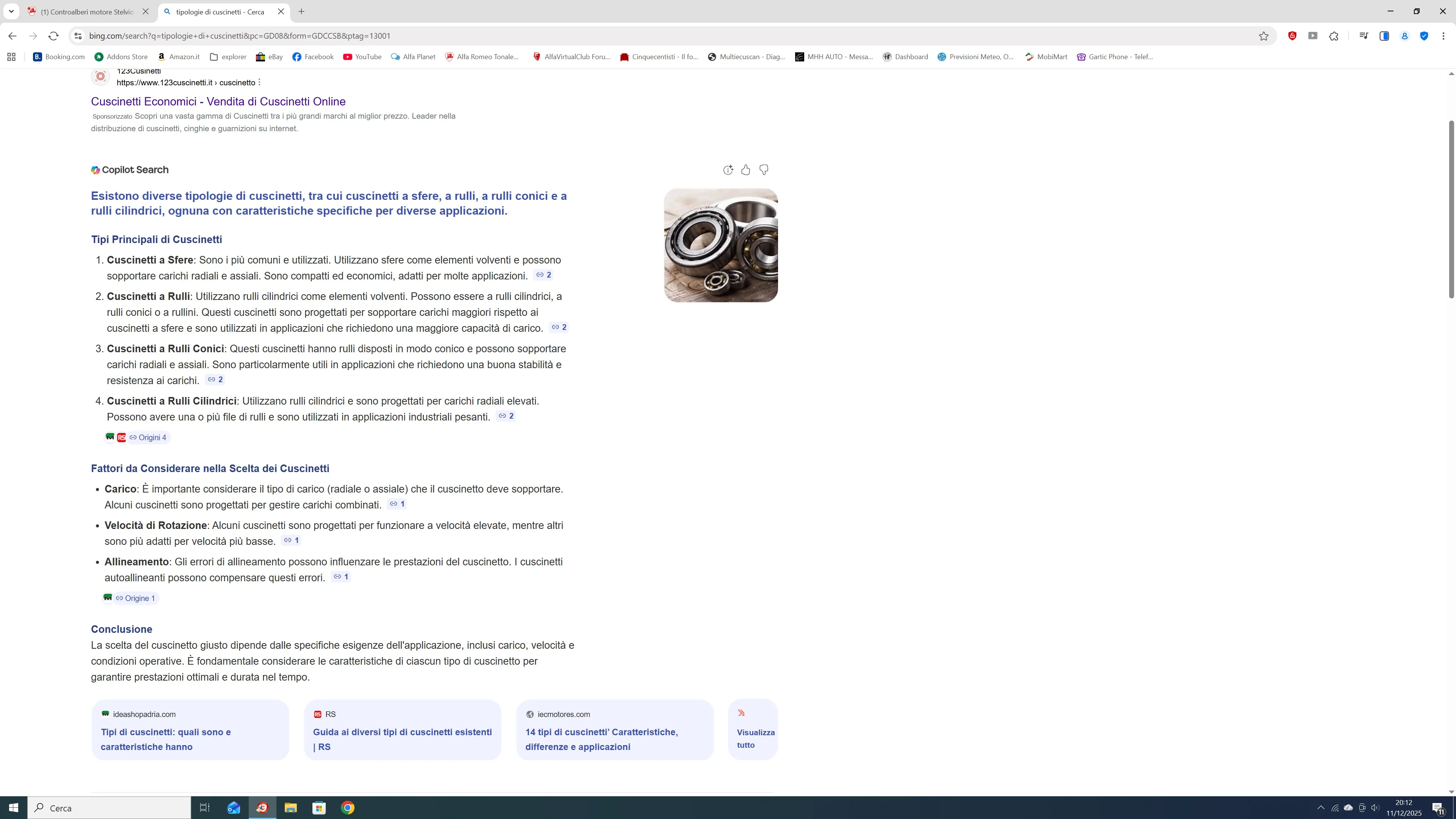Reload the current page

click(x=53, y=36)
